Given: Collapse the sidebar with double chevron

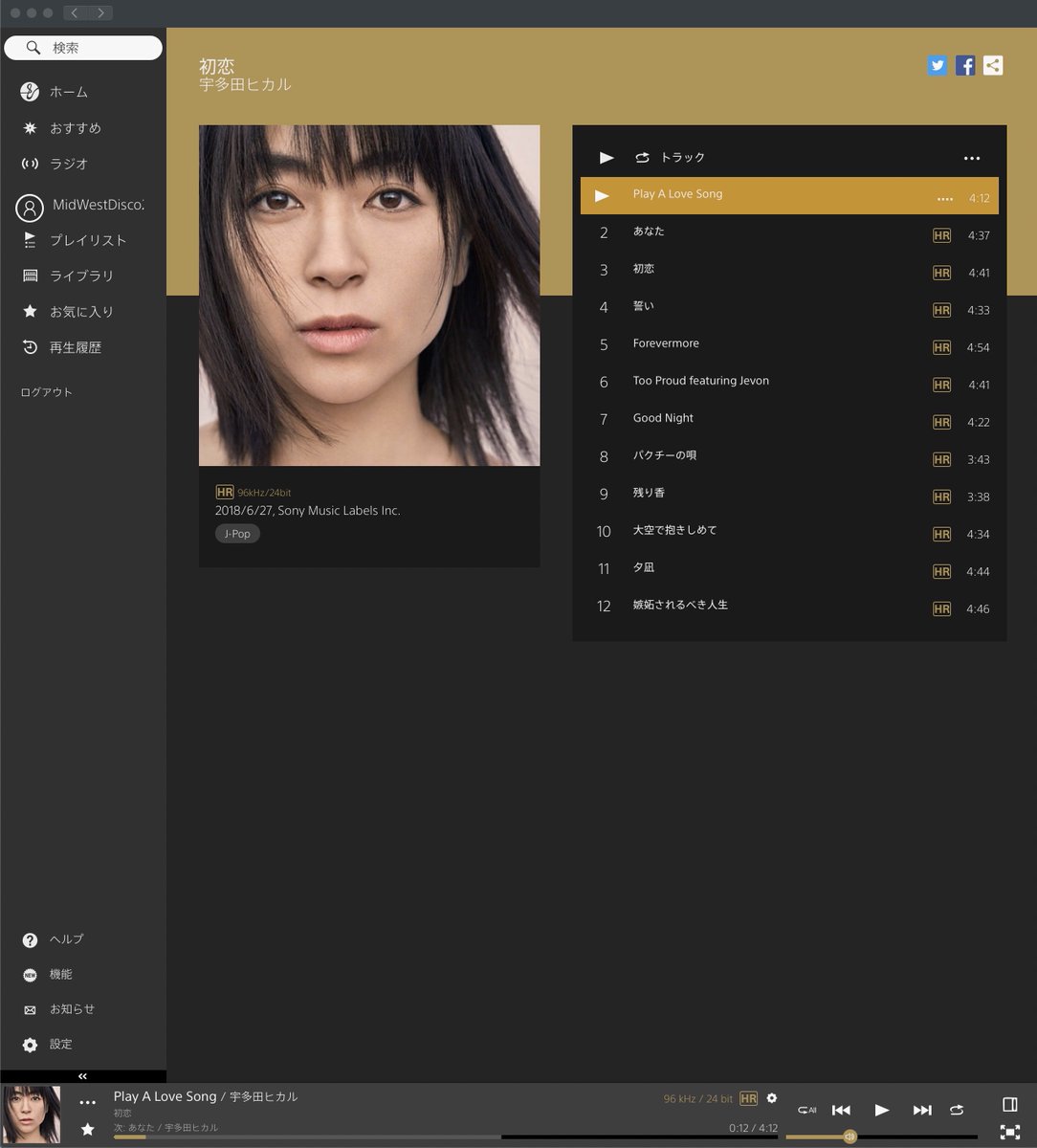Looking at the screenshot, I should click(x=82, y=1076).
